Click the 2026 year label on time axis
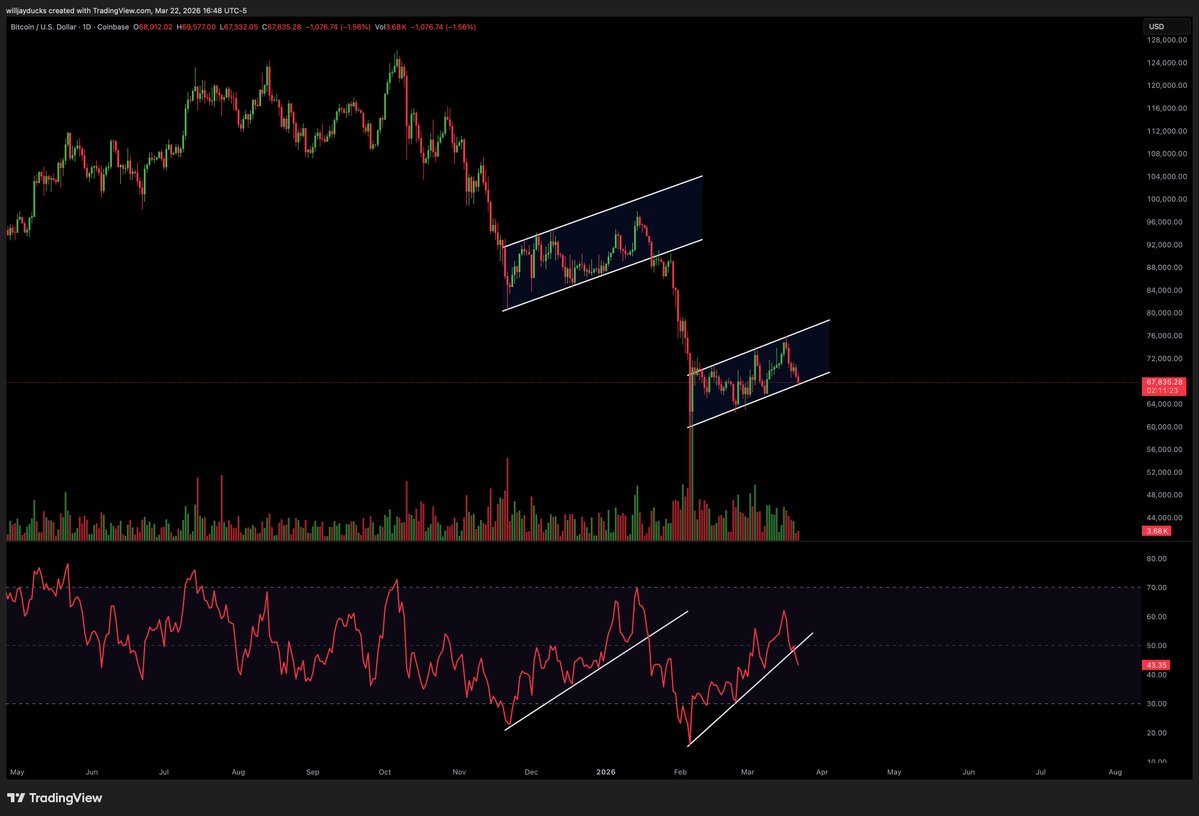 pyautogui.click(x=606, y=772)
